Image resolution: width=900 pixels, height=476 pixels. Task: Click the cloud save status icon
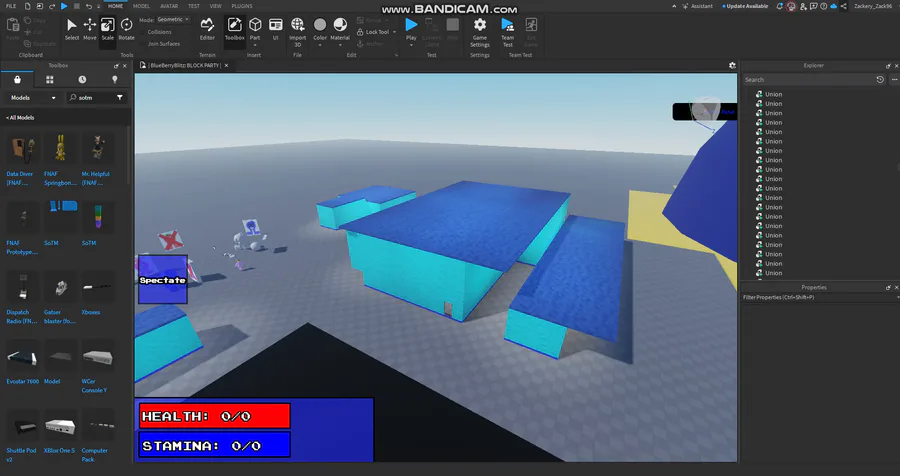(833, 6)
